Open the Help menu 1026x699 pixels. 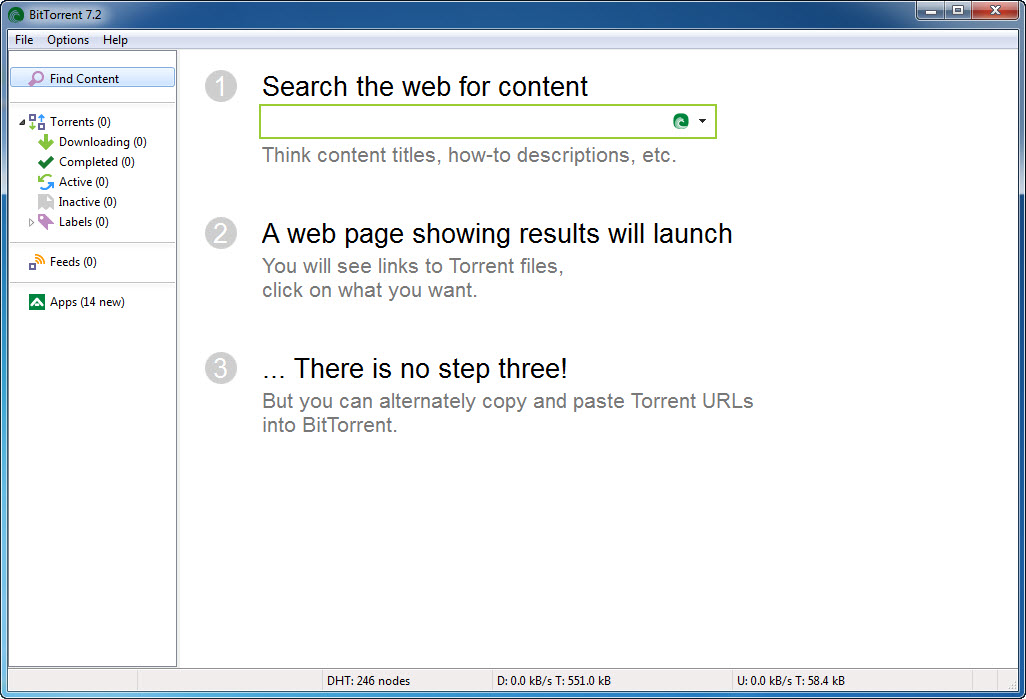[x=115, y=40]
